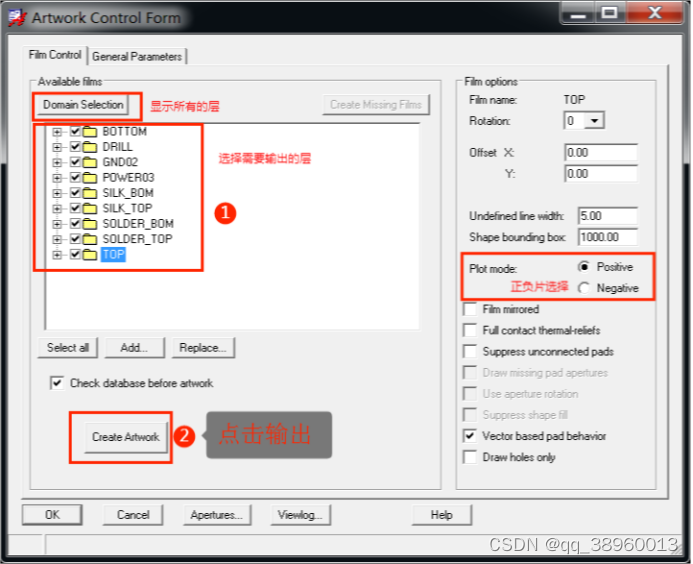The width and height of the screenshot is (693, 564).
Task: Click the Artwork Control Form title icon
Action: [x=16, y=17]
